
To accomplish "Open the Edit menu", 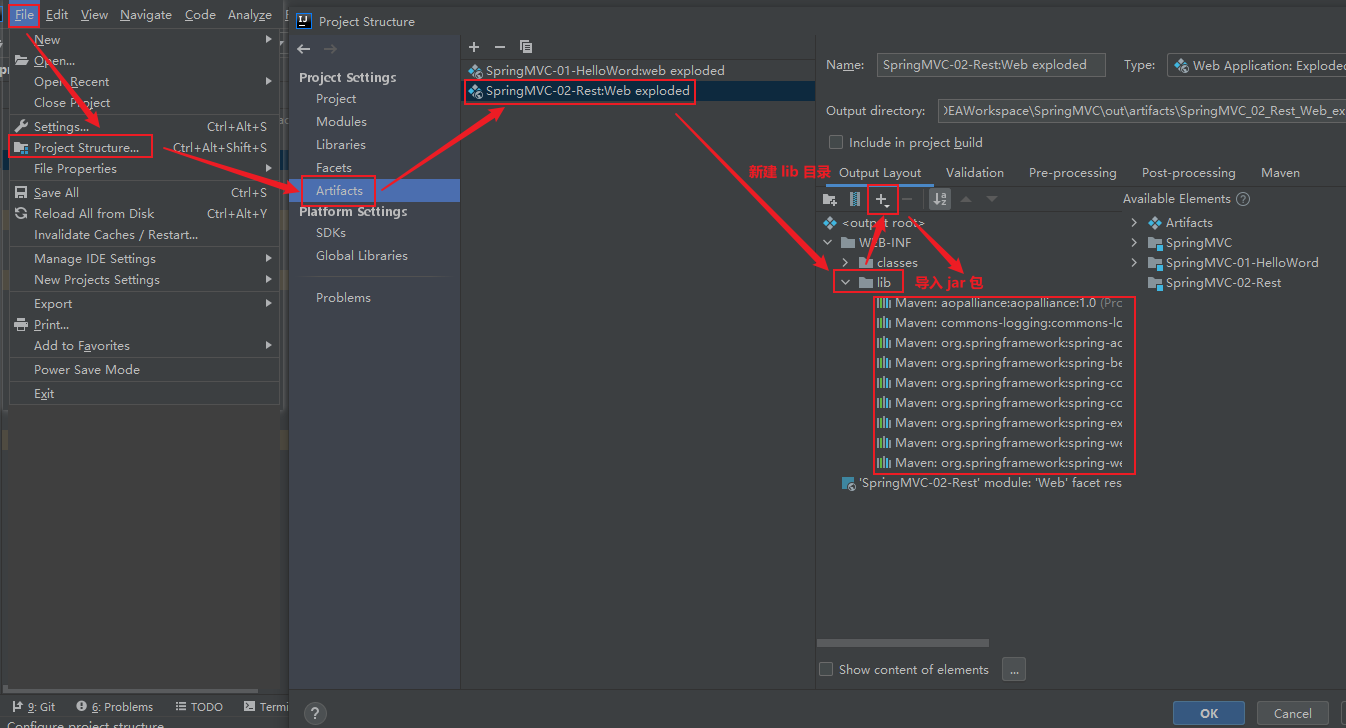I will [57, 14].
